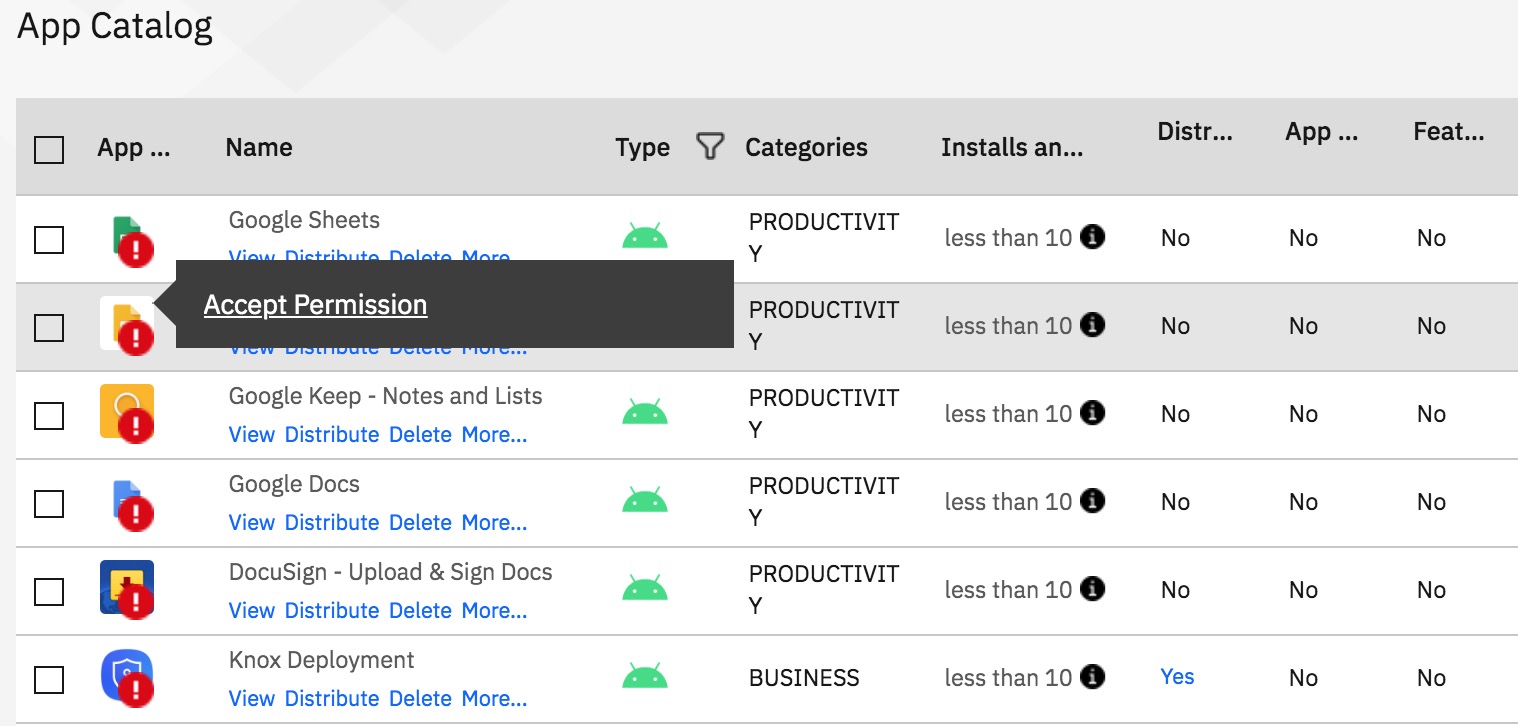
Task: Click Delete link for Google Docs
Action: (420, 523)
